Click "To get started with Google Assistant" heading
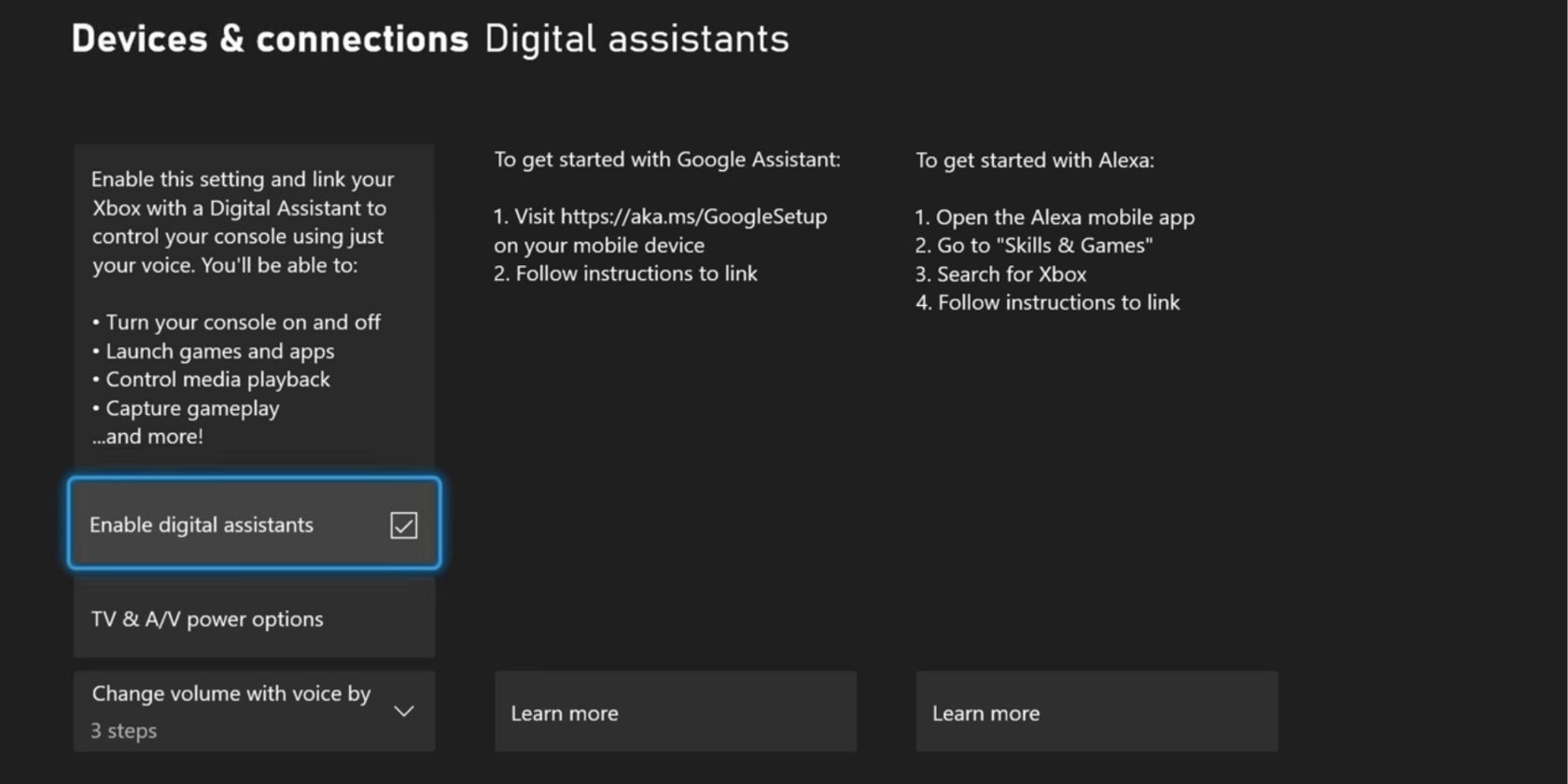 (x=666, y=160)
